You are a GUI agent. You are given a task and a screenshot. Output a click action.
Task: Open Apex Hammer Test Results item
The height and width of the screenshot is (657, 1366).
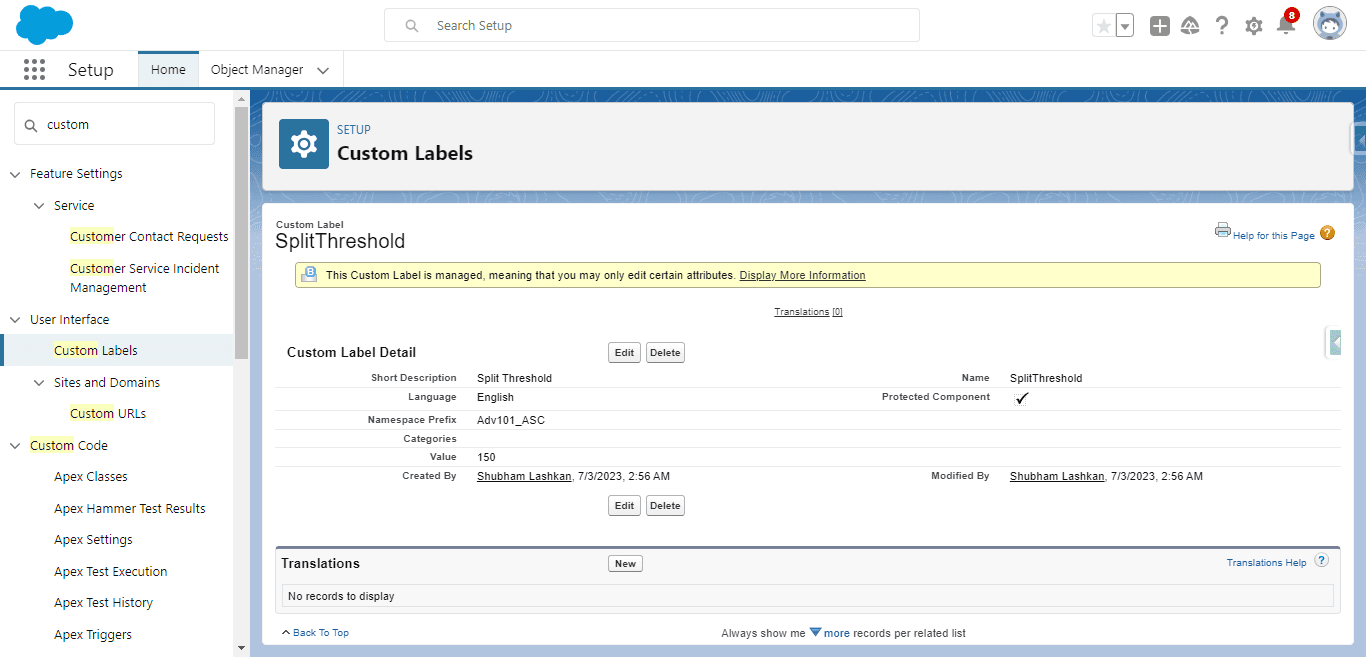tap(130, 509)
